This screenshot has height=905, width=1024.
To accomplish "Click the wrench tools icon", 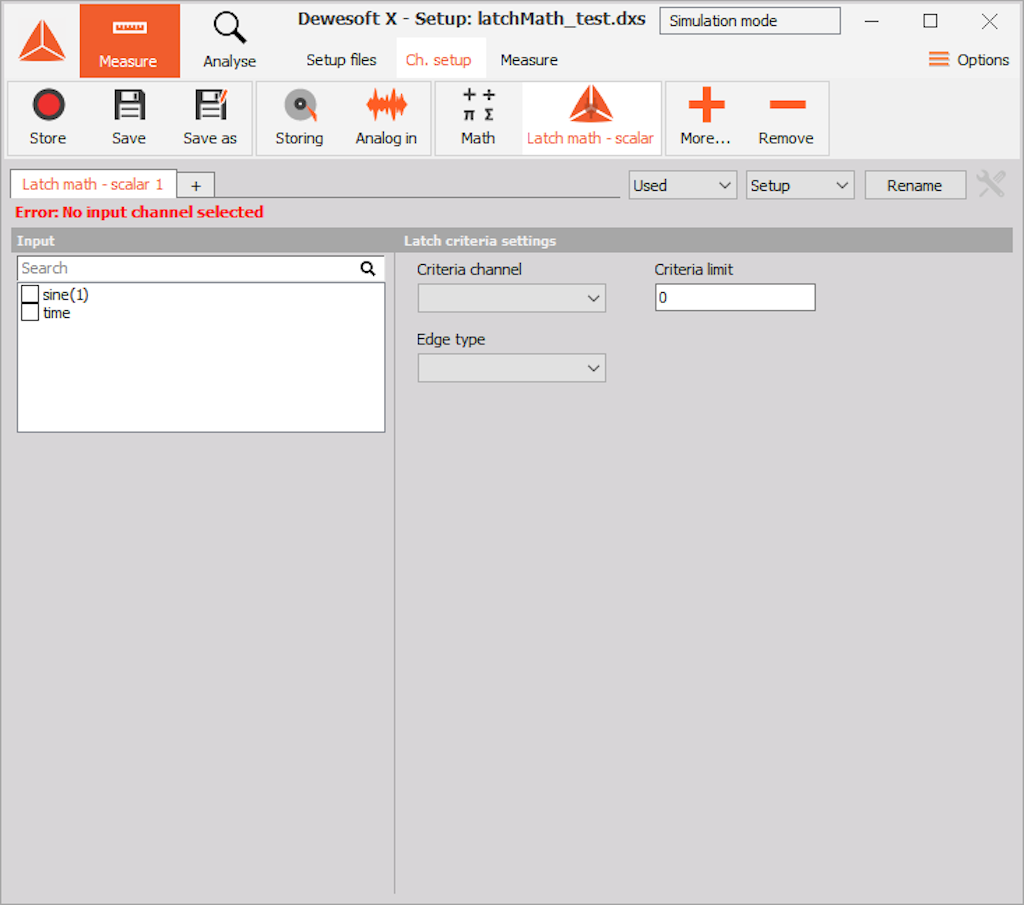I will pyautogui.click(x=991, y=185).
